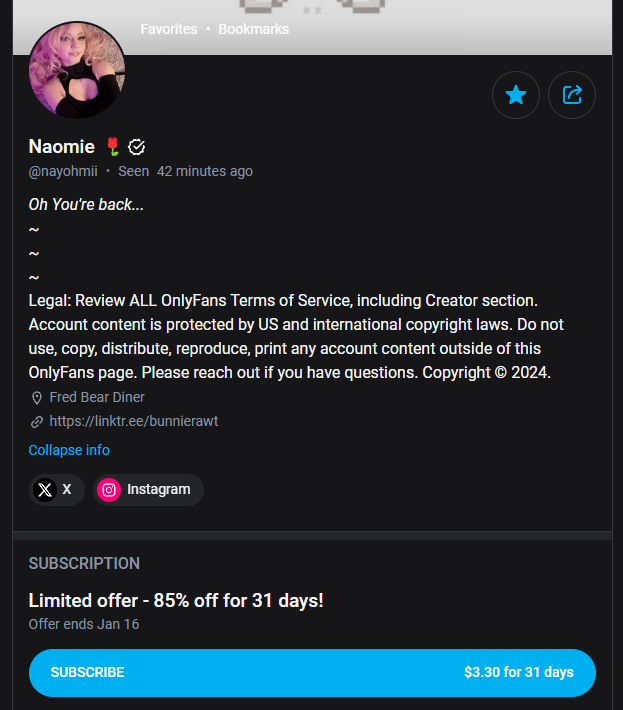
Task: Click the 'Seen 42 minutes ago' status
Action: tap(185, 171)
